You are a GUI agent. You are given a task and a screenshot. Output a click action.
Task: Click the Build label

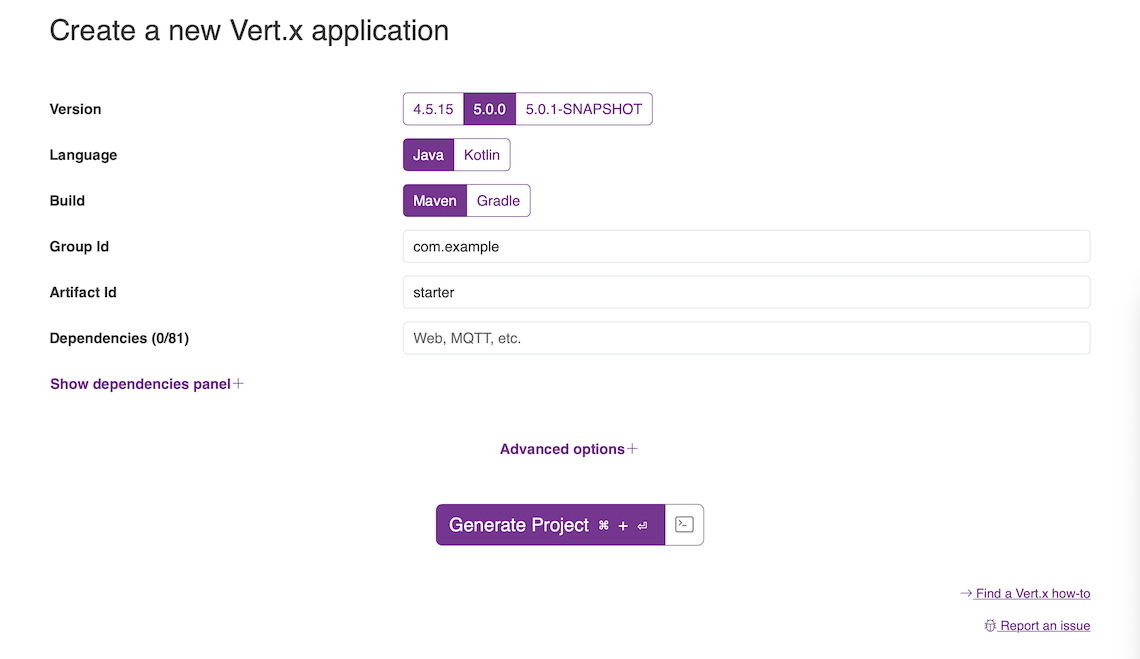67,201
